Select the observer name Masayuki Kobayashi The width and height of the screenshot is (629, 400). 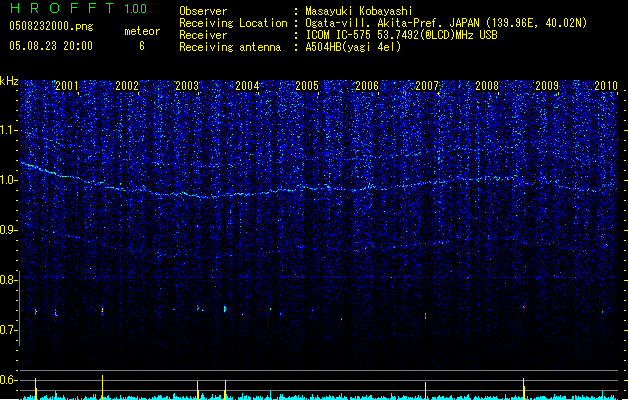coord(359,11)
